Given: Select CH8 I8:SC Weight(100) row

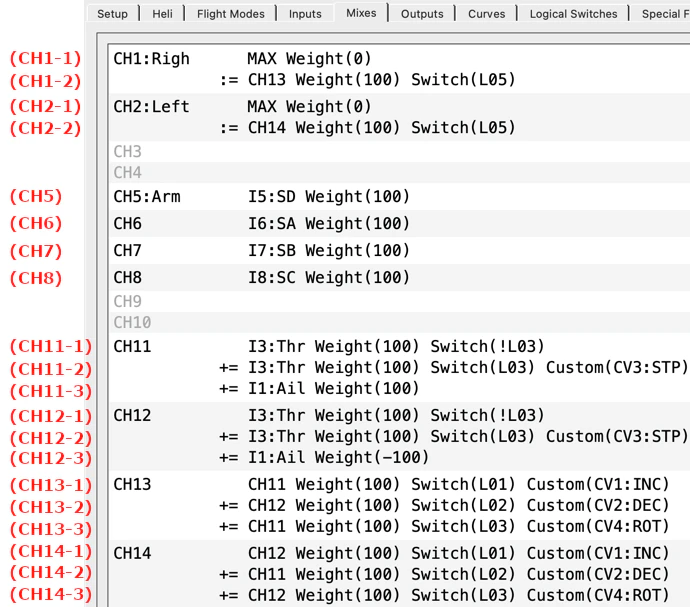Looking at the screenshot, I should point(399,278).
